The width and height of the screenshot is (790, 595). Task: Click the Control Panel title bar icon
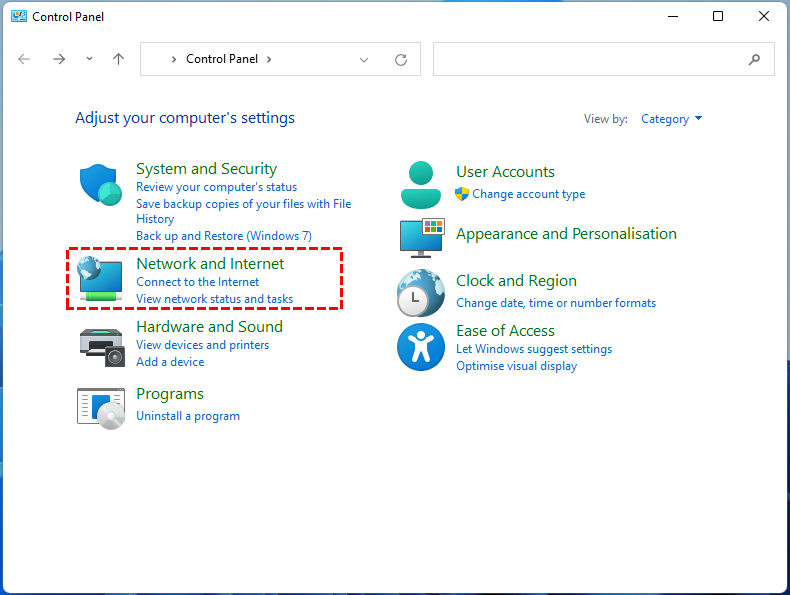[x=19, y=16]
